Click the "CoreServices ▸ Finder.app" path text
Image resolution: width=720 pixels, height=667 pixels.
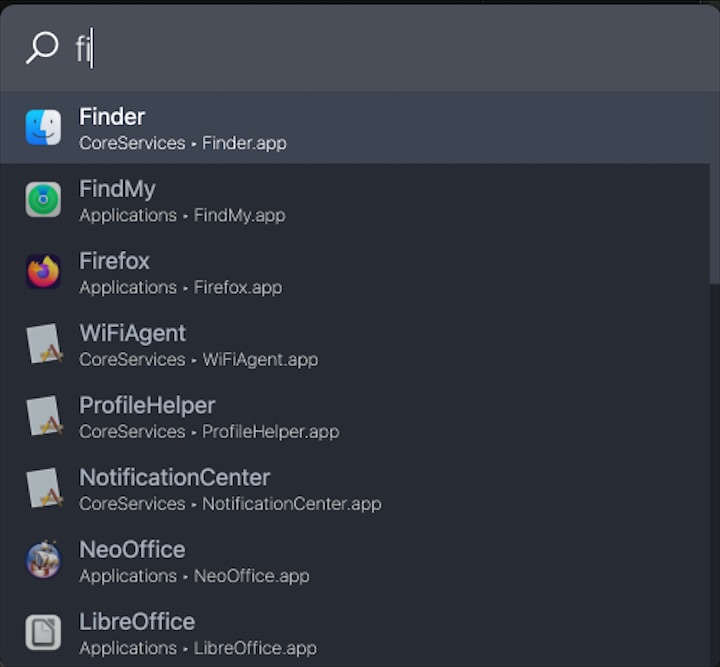(183, 143)
